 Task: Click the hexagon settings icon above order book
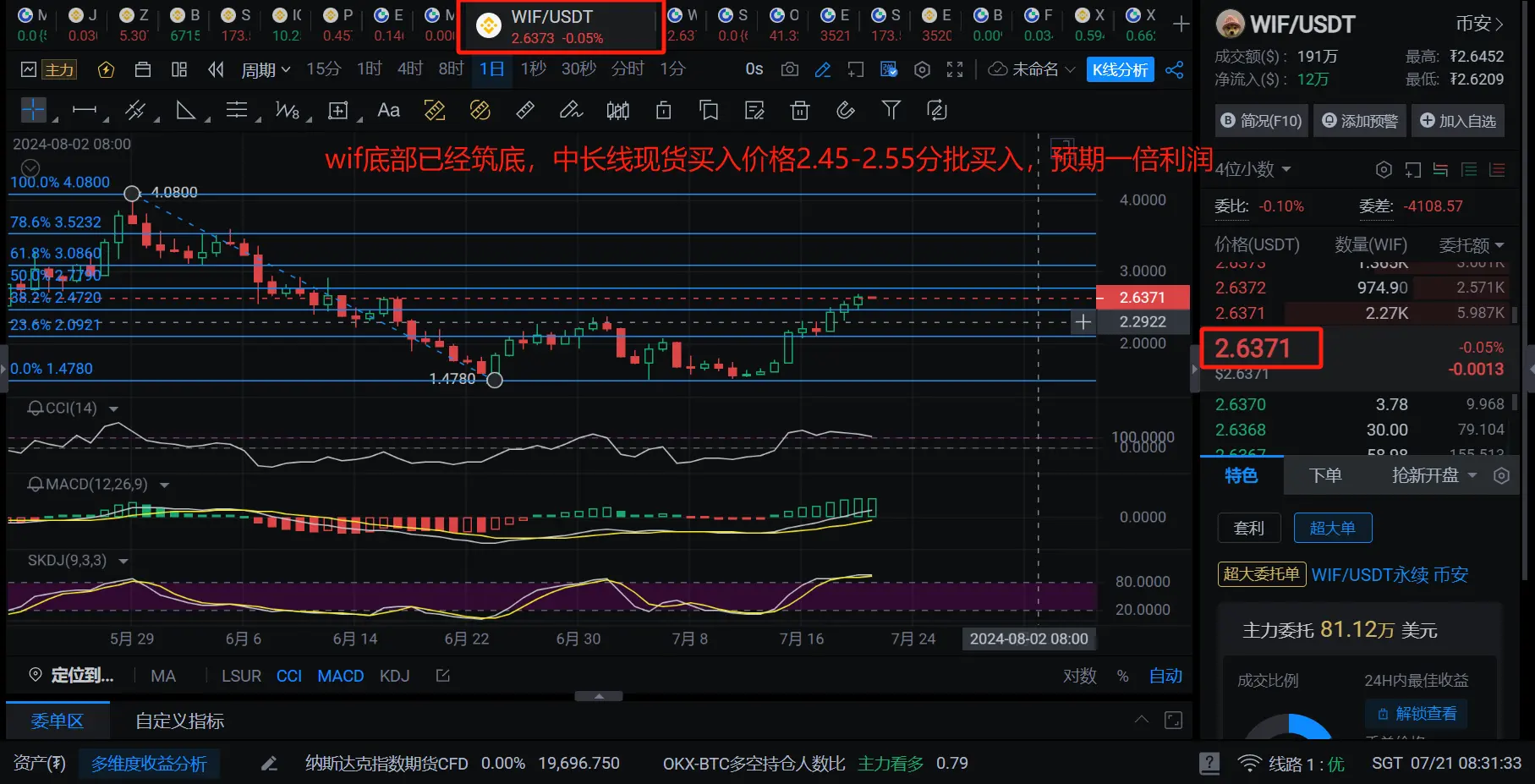coord(1384,170)
